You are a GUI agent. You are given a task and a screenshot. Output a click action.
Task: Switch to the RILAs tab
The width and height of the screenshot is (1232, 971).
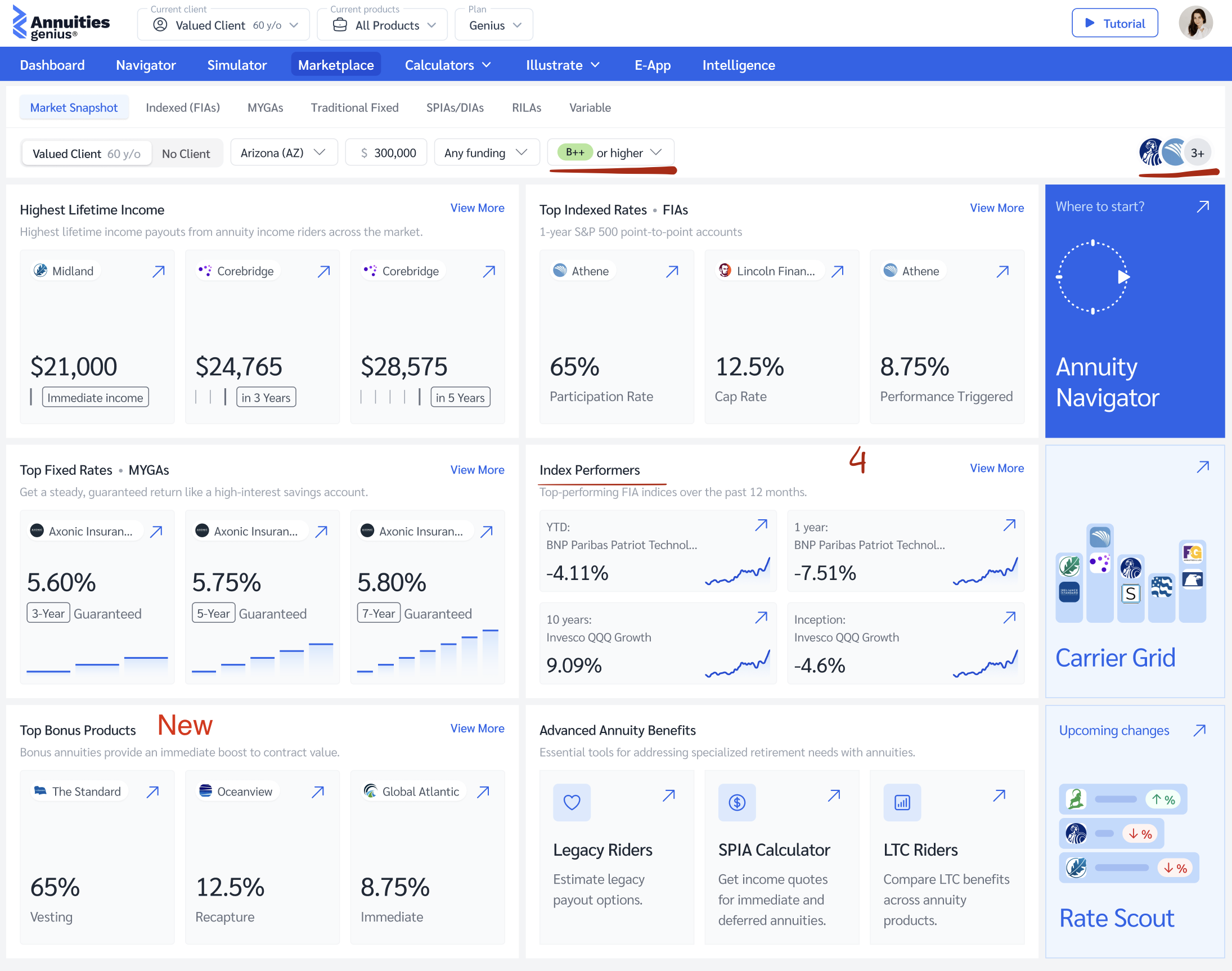click(x=527, y=107)
